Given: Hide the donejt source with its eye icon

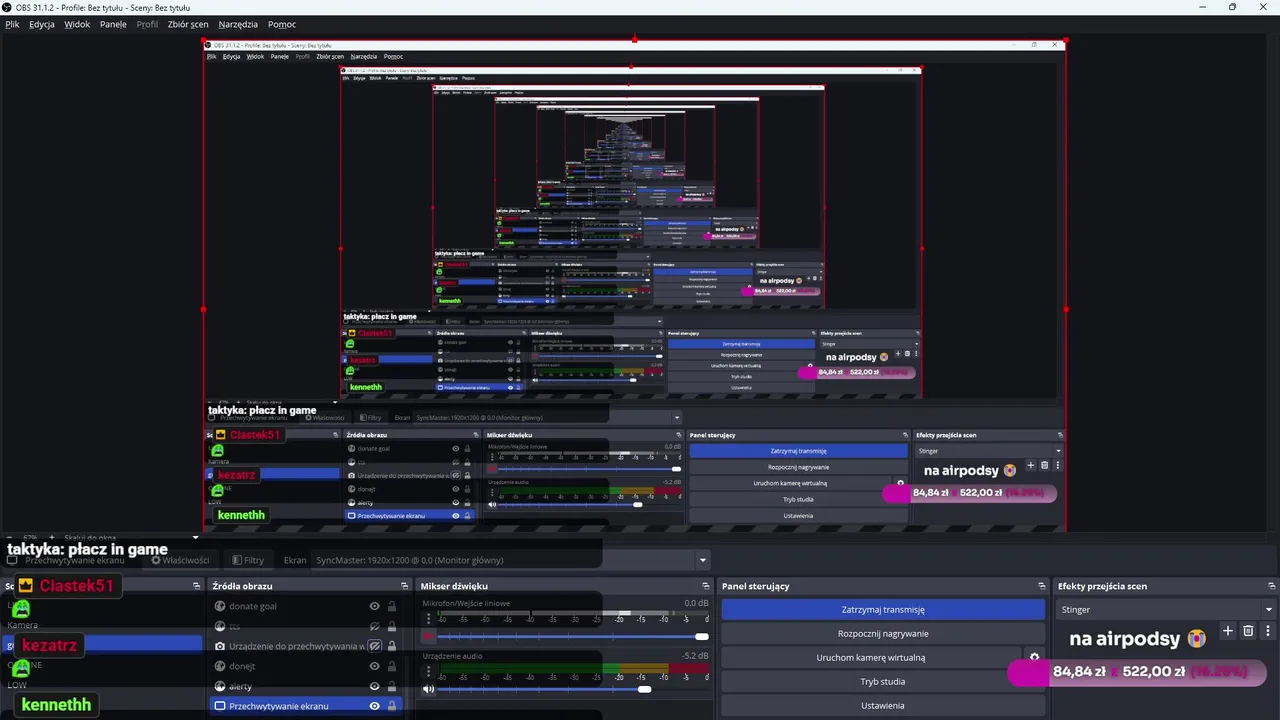Looking at the screenshot, I should coord(375,666).
